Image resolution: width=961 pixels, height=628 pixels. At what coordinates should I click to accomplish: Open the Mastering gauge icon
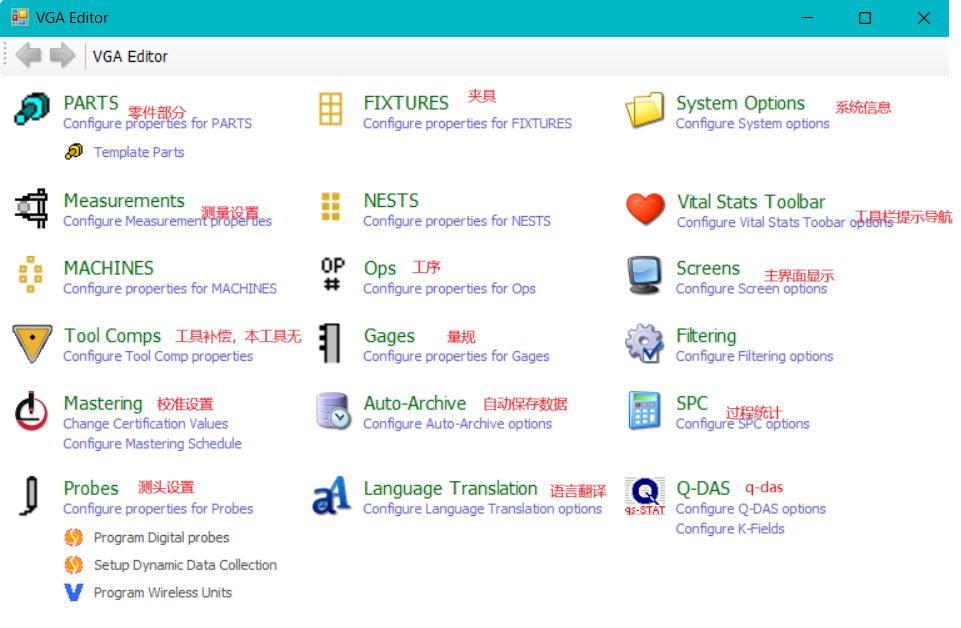(x=31, y=411)
